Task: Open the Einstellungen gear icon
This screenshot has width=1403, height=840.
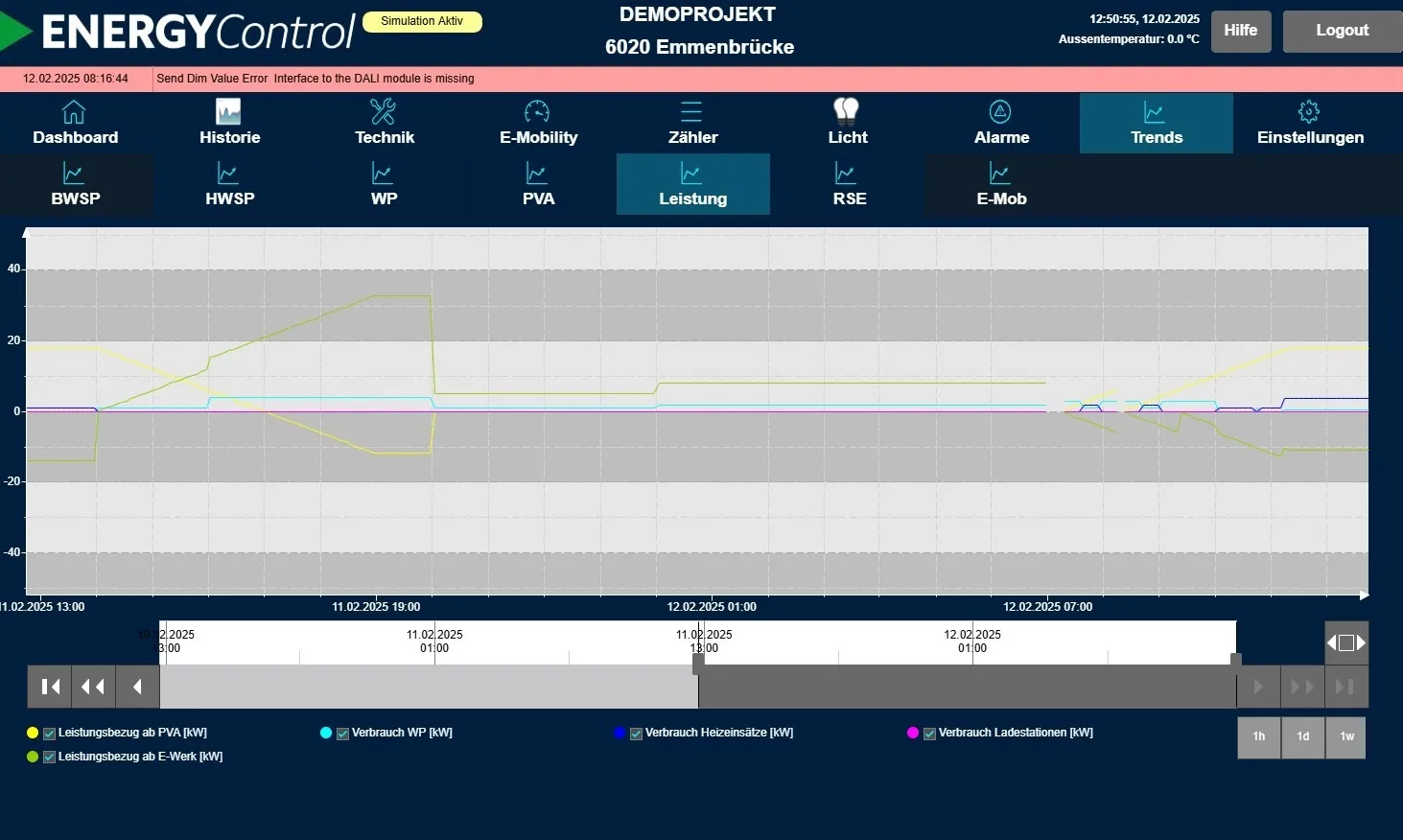Action: 1309,112
